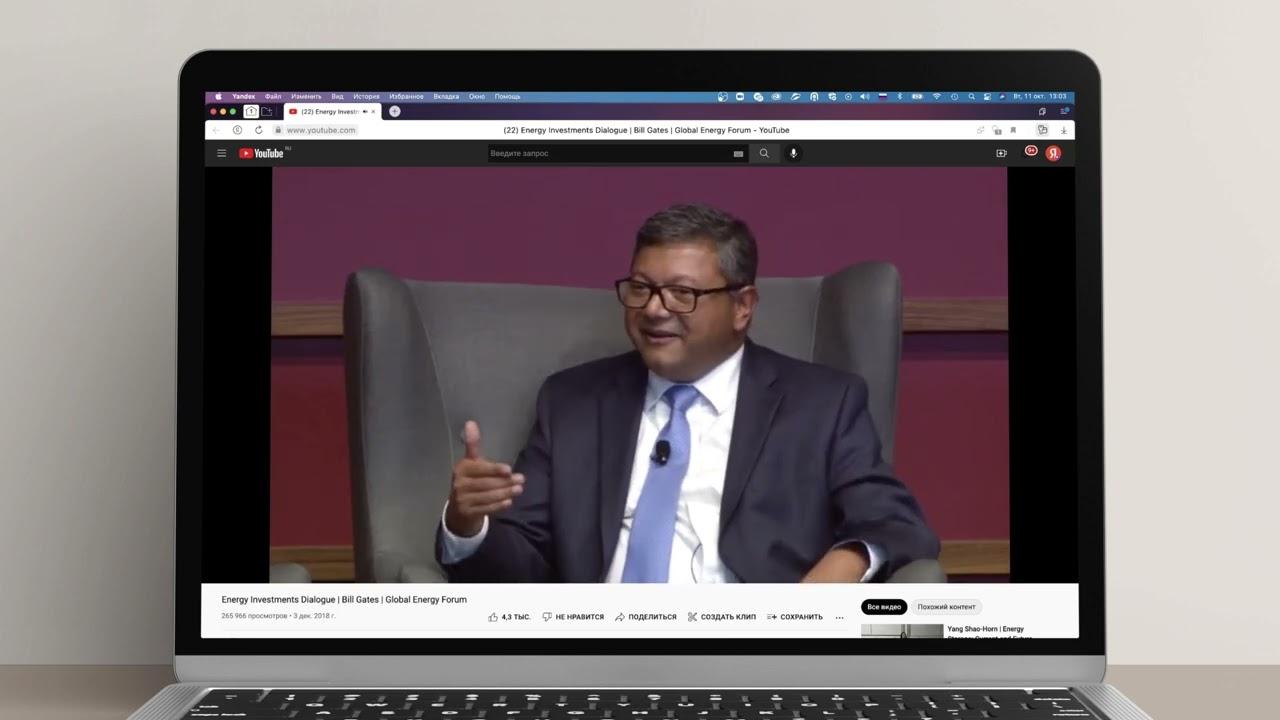The width and height of the screenshot is (1280, 720).
Task: Go to the YouTube home logo
Action: coord(262,153)
